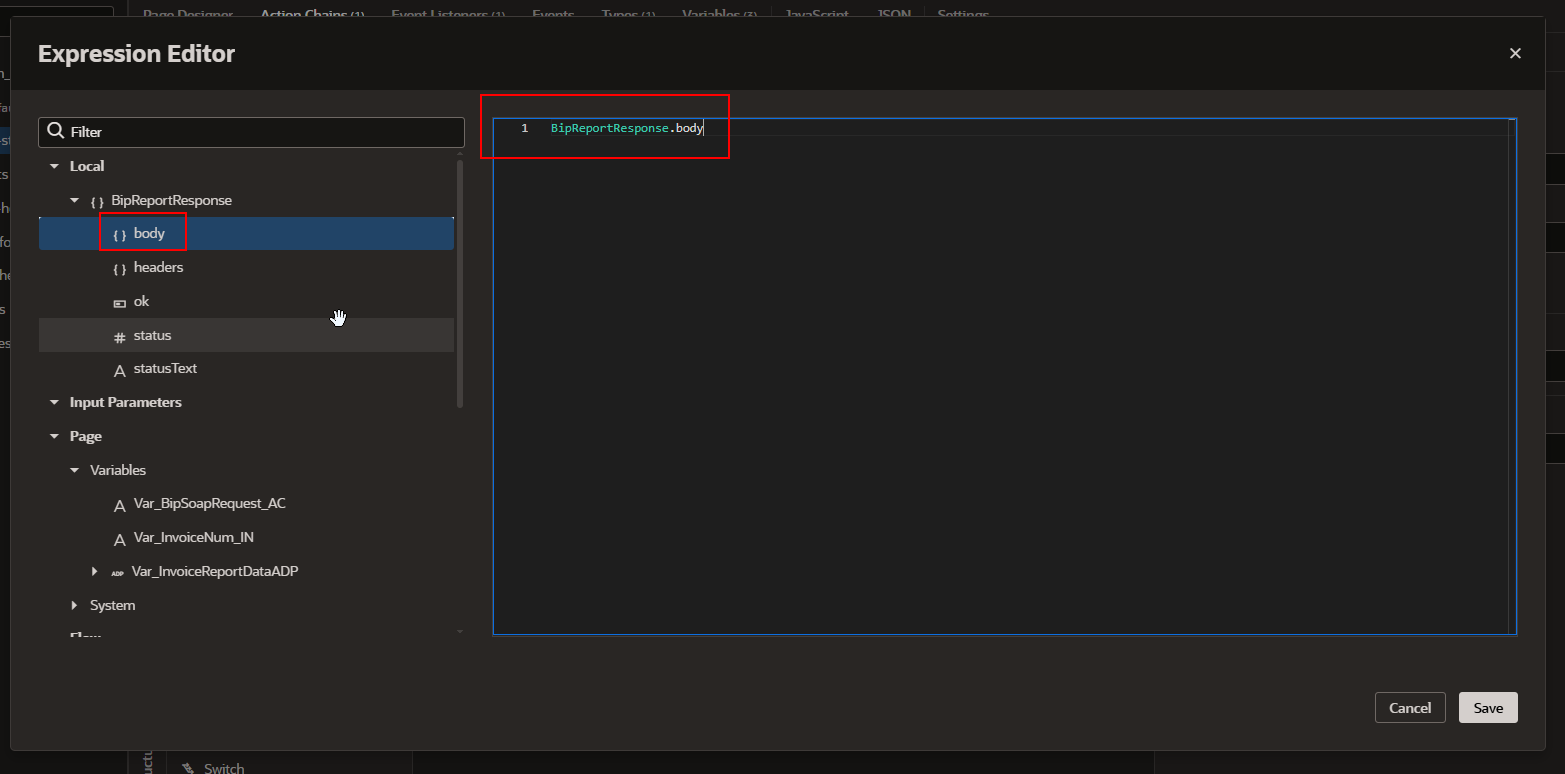The width and height of the screenshot is (1565, 774).
Task: Click the BipReportResponse.body expression text
Action: pos(627,128)
